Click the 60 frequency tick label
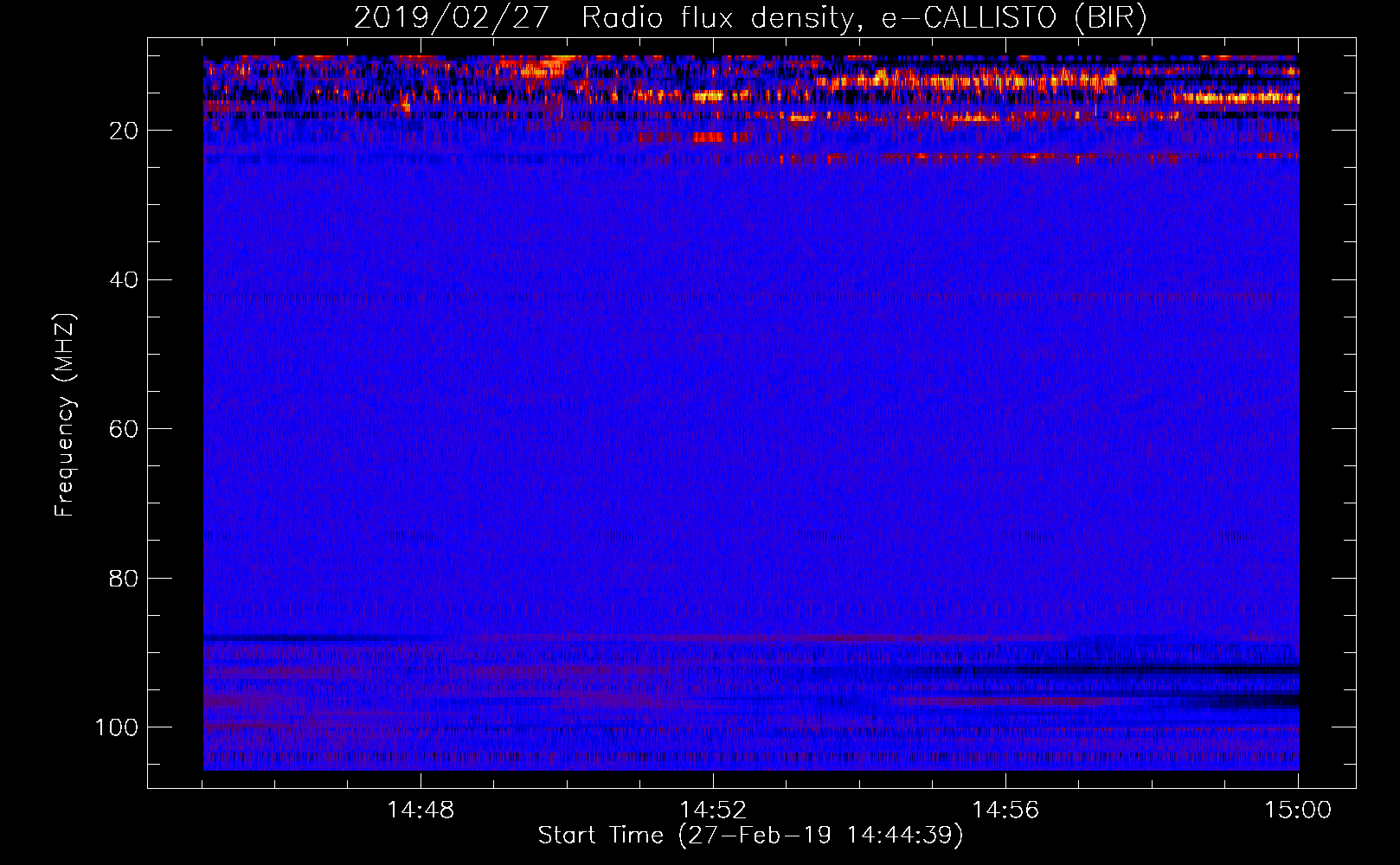The height and width of the screenshot is (865, 1400). pos(123,429)
